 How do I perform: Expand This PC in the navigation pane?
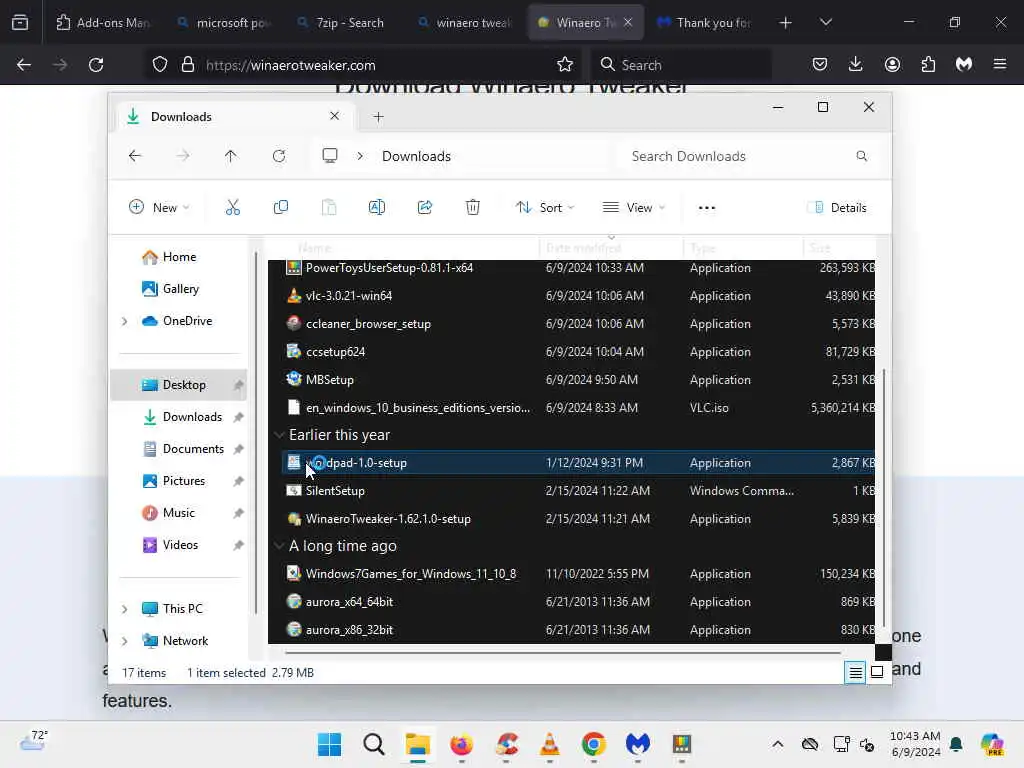coord(125,609)
